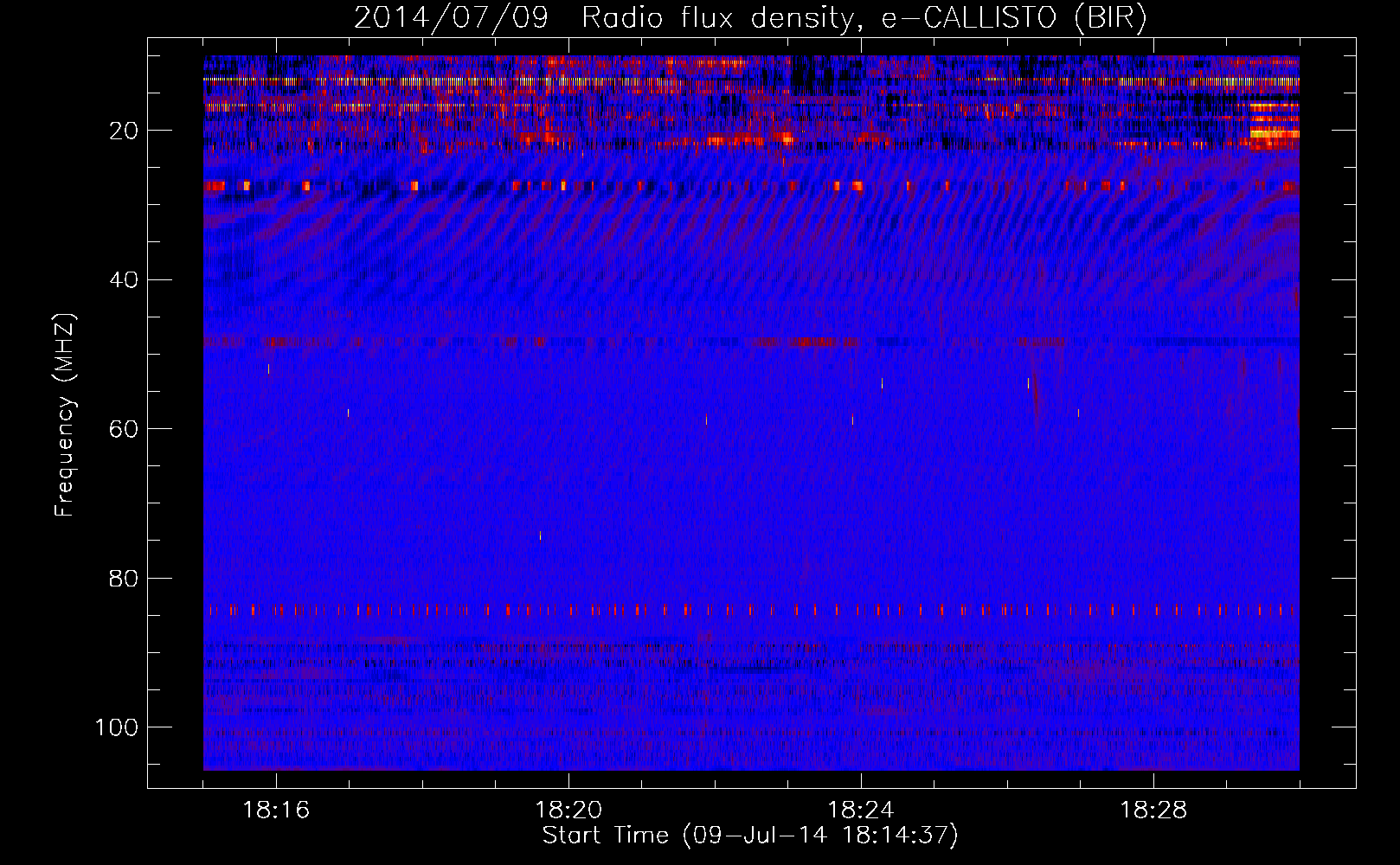This screenshot has width=1400, height=865.
Task: Click the y-axis tick label "40"
Action: click(x=124, y=280)
